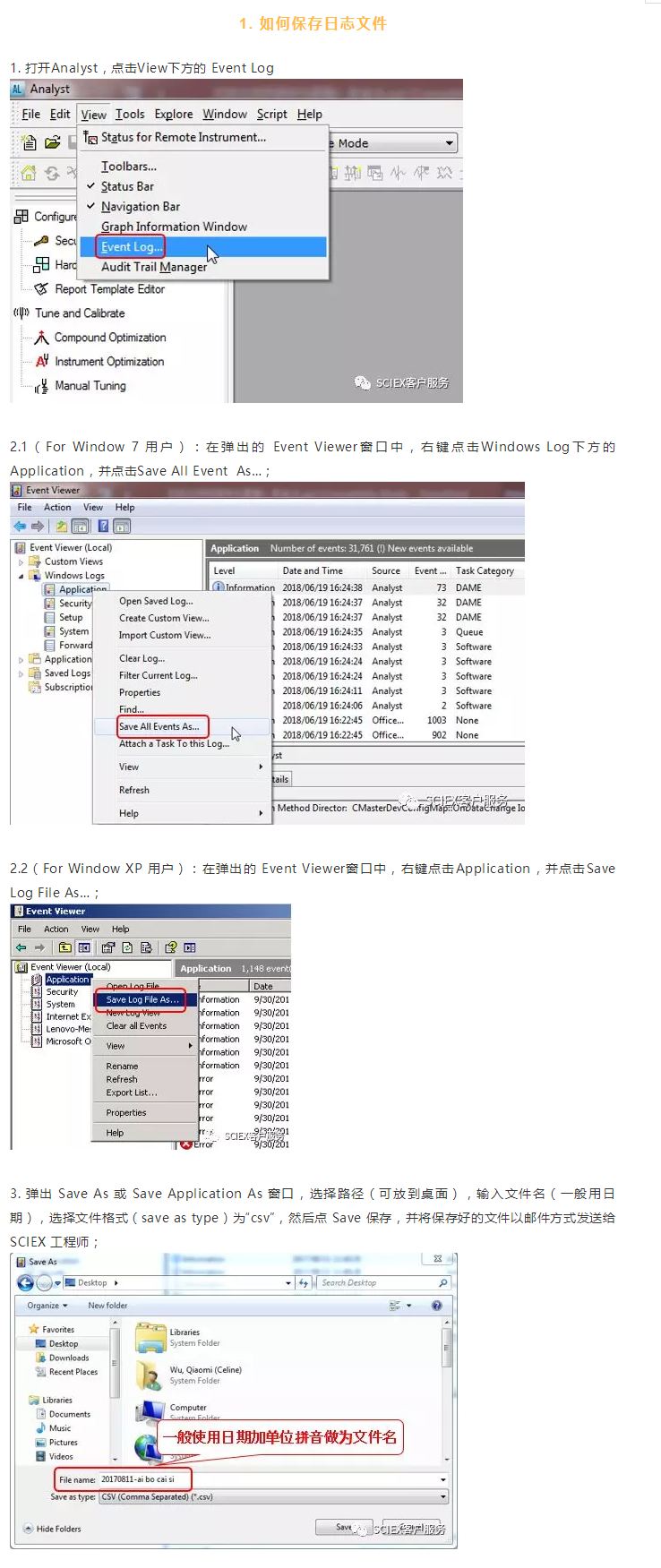Click Properties in XP context menu

(x=126, y=1112)
